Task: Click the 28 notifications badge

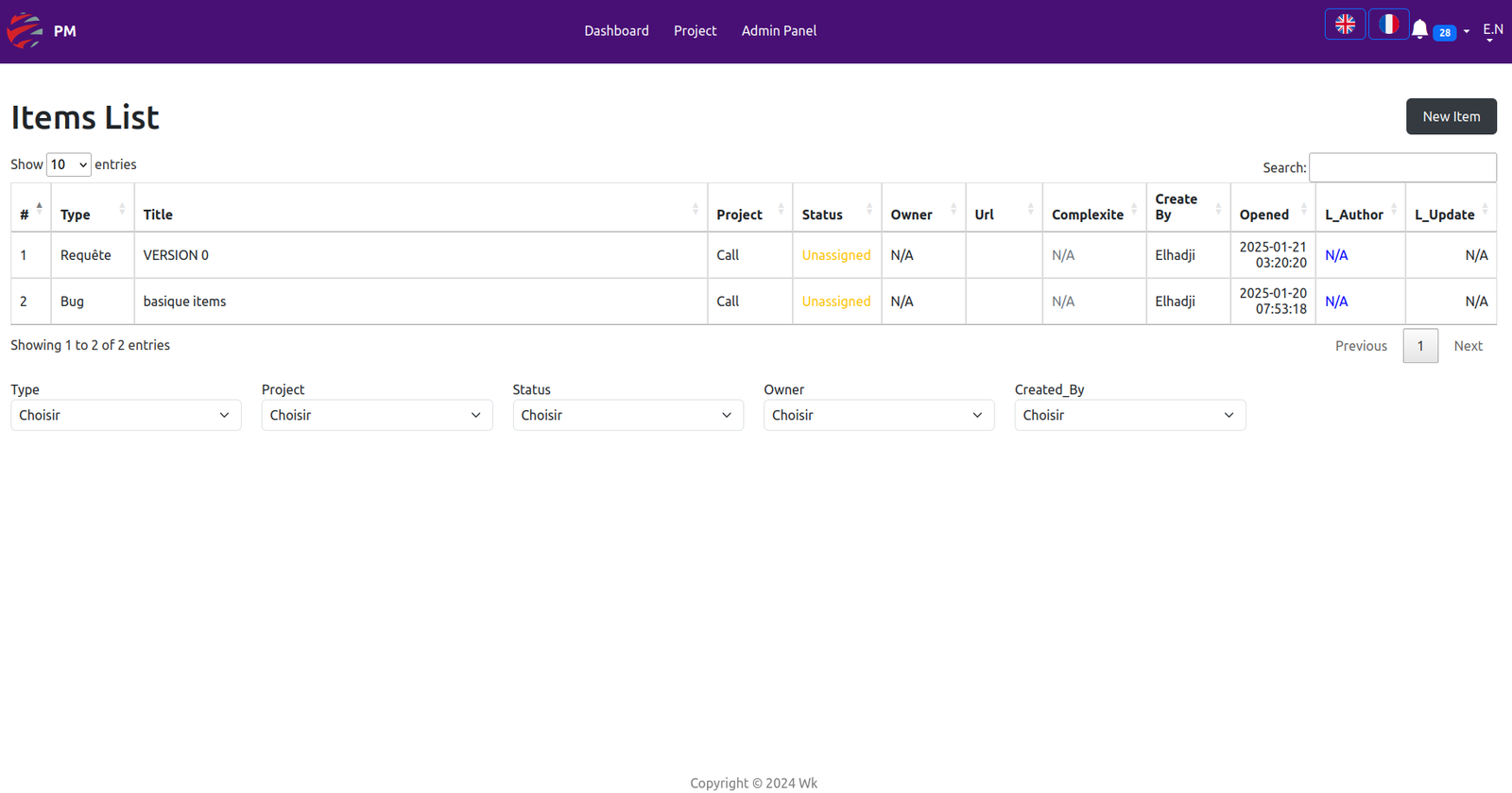Action: (x=1444, y=32)
